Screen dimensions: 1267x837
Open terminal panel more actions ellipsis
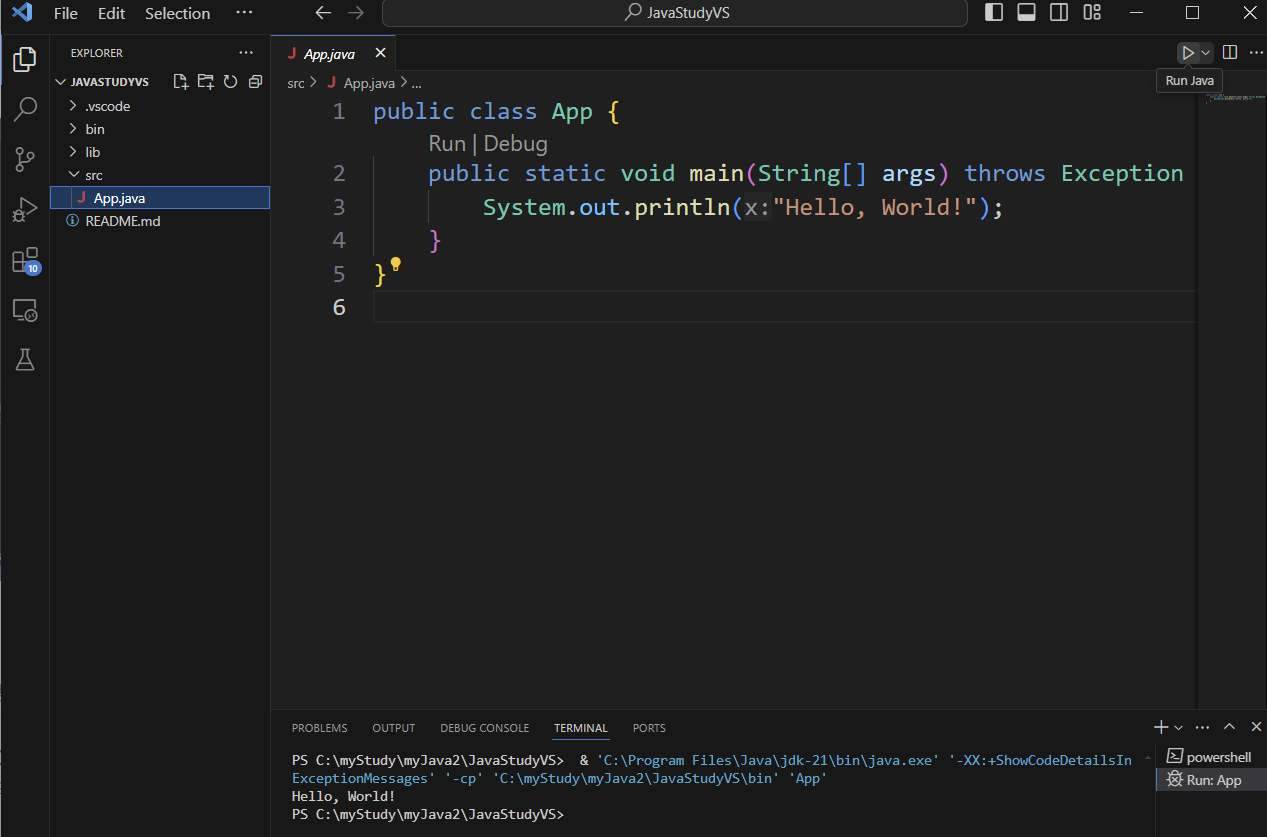tap(1203, 727)
